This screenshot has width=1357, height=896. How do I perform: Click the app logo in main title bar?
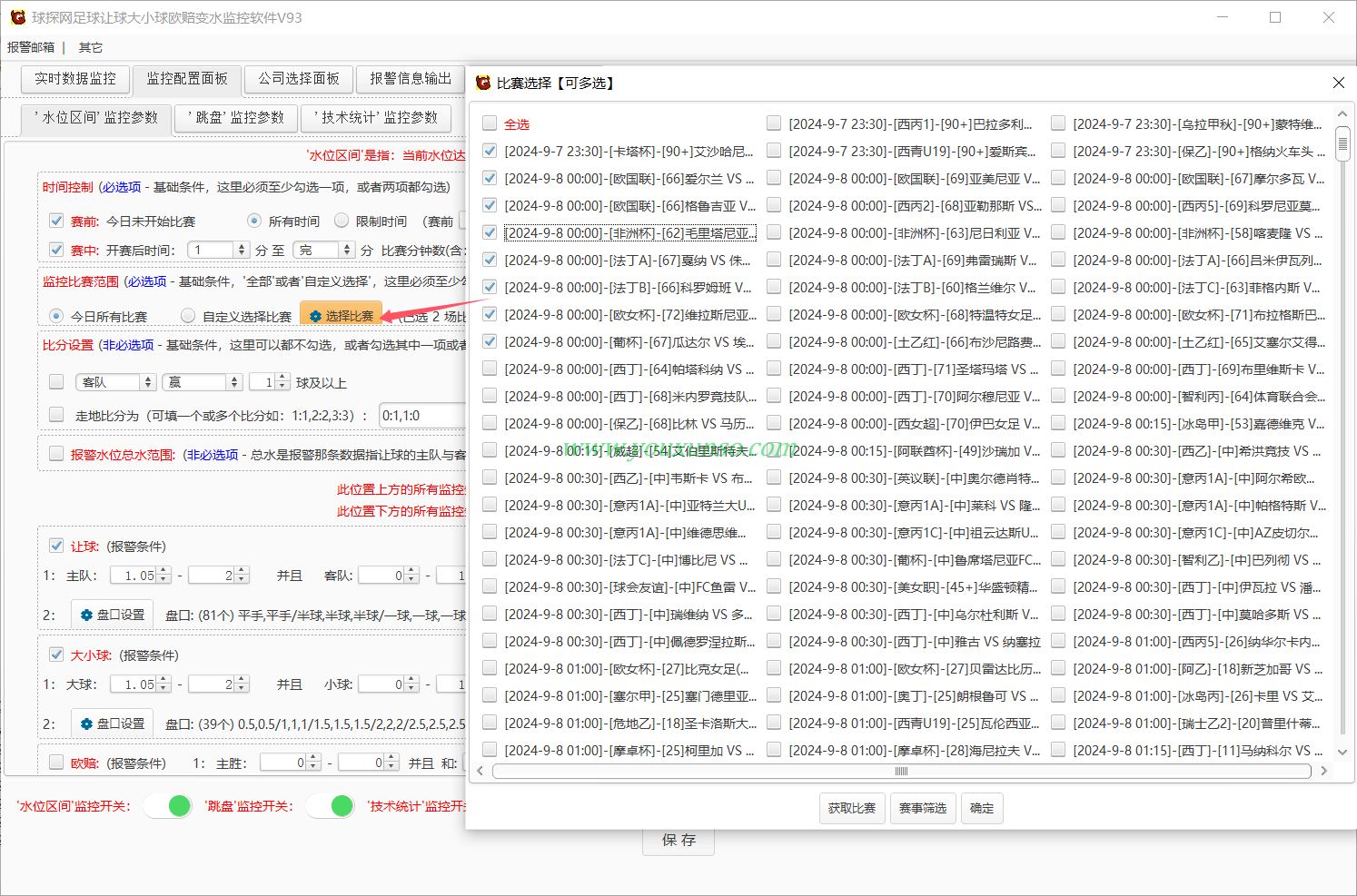click(17, 17)
